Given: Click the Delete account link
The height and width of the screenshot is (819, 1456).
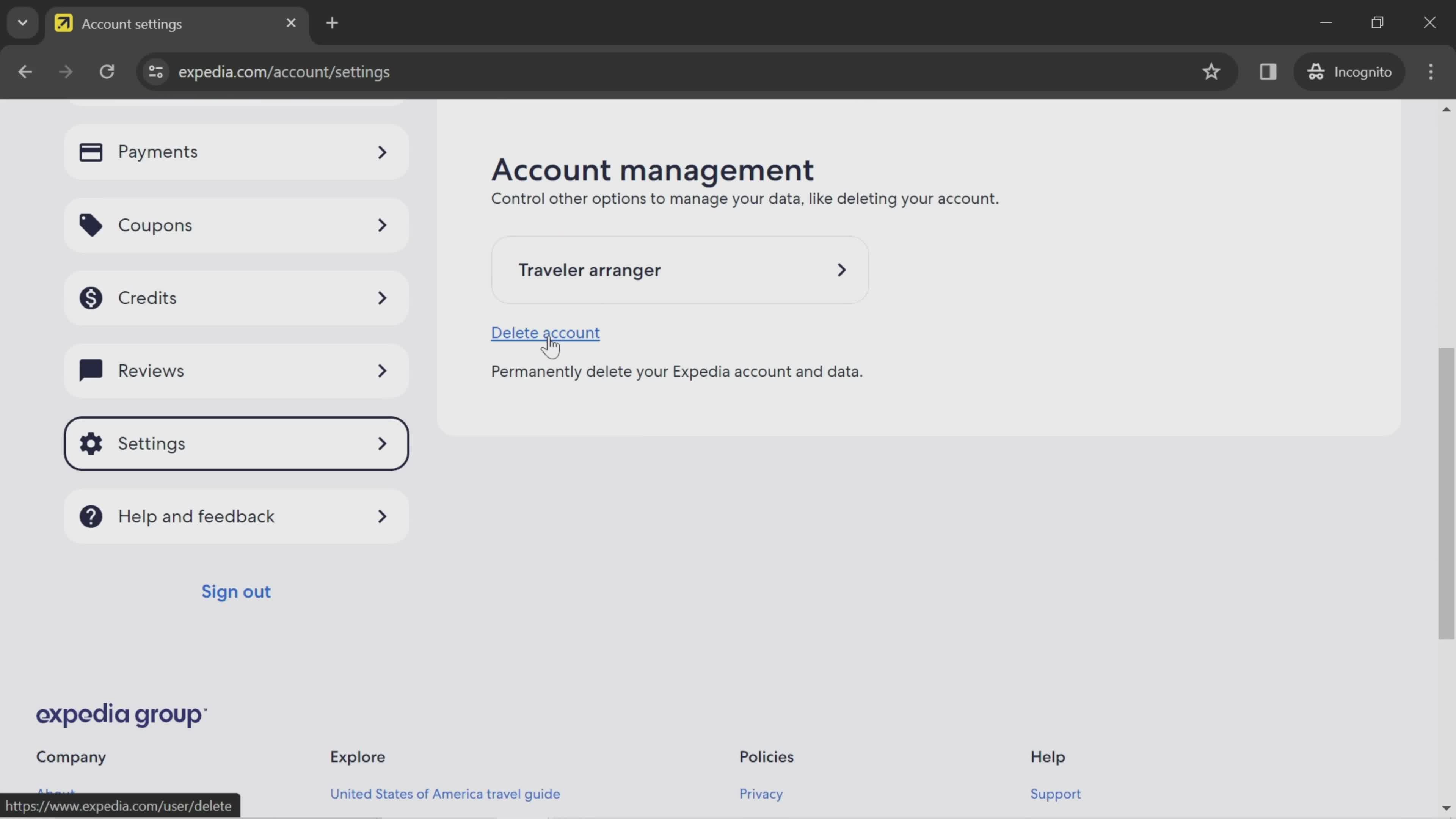Looking at the screenshot, I should tap(545, 333).
